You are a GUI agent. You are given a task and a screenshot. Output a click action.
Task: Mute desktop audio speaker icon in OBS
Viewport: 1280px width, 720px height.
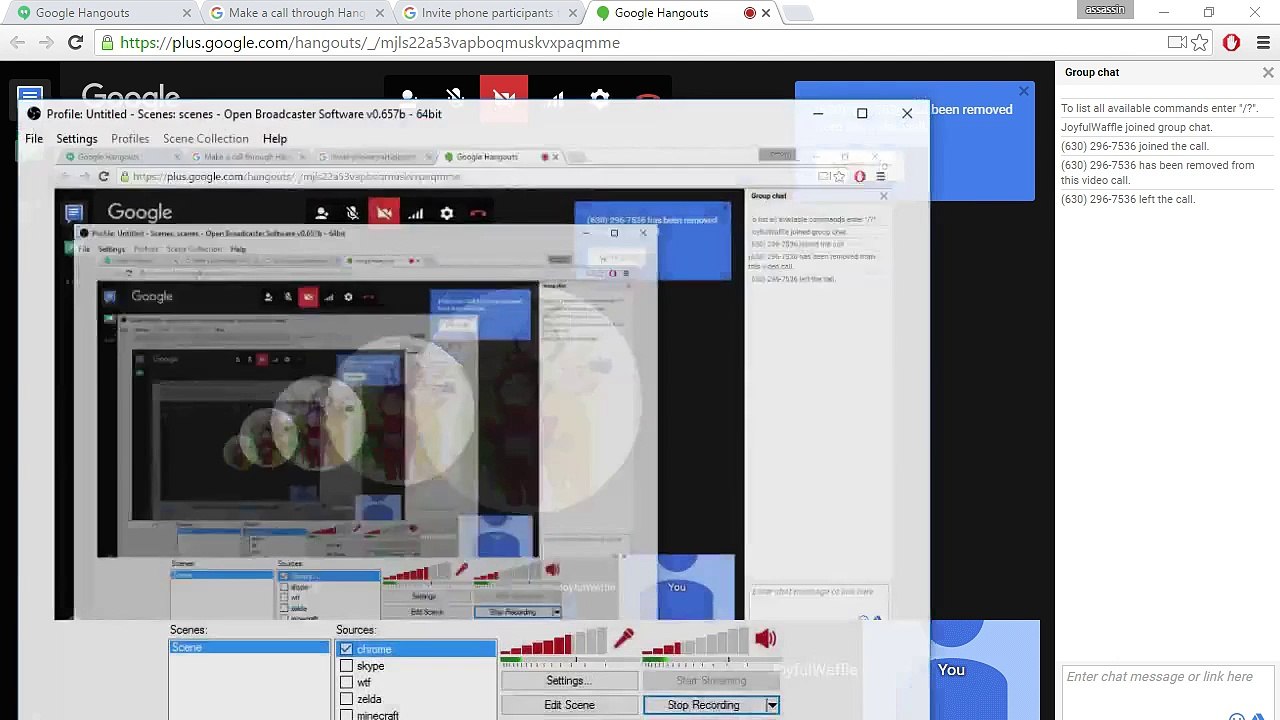pos(766,638)
